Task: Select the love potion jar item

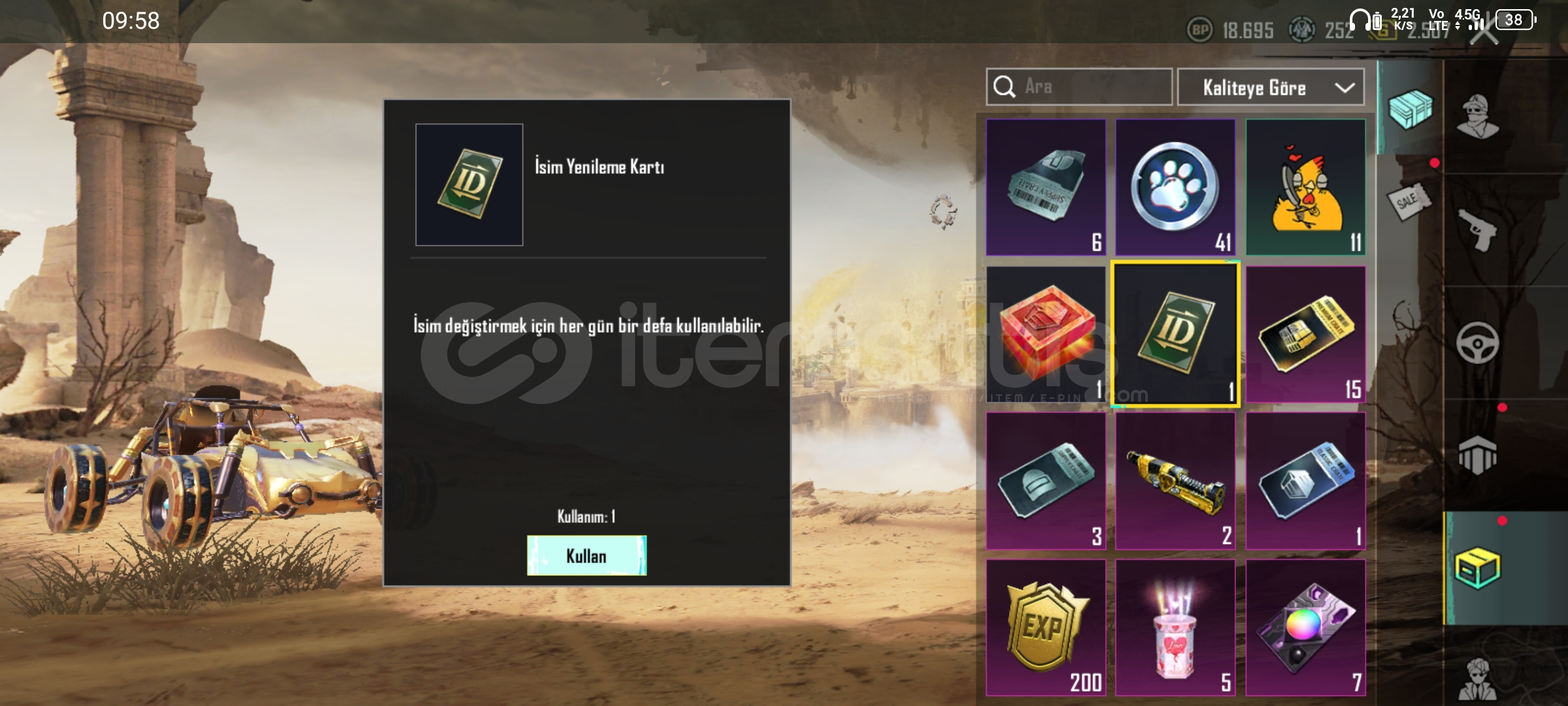Action: coord(1175,628)
